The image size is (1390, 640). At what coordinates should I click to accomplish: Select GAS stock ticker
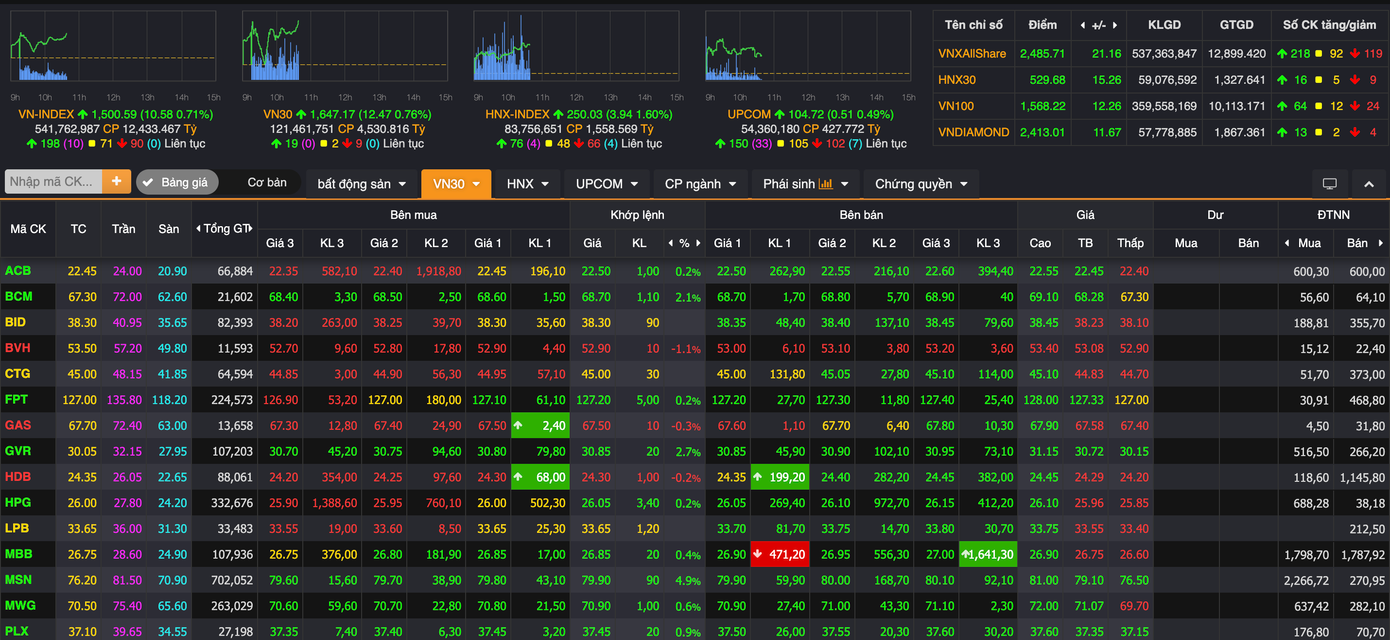coord(18,425)
